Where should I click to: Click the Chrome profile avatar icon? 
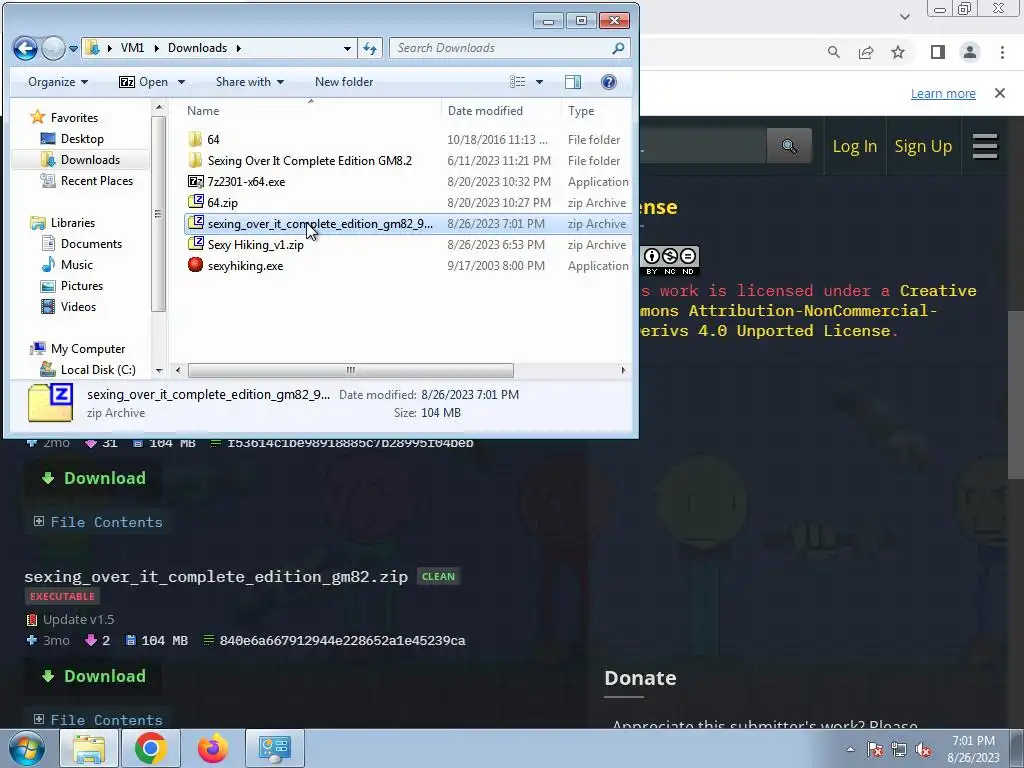970,52
